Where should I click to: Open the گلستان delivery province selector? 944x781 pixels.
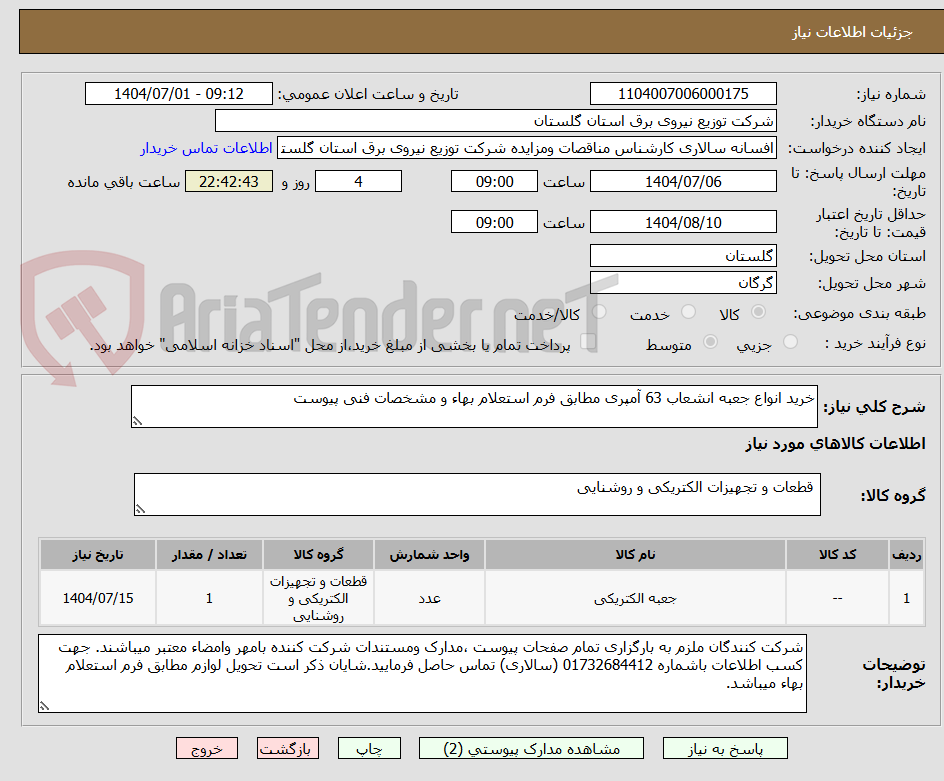pyautogui.click(x=683, y=255)
